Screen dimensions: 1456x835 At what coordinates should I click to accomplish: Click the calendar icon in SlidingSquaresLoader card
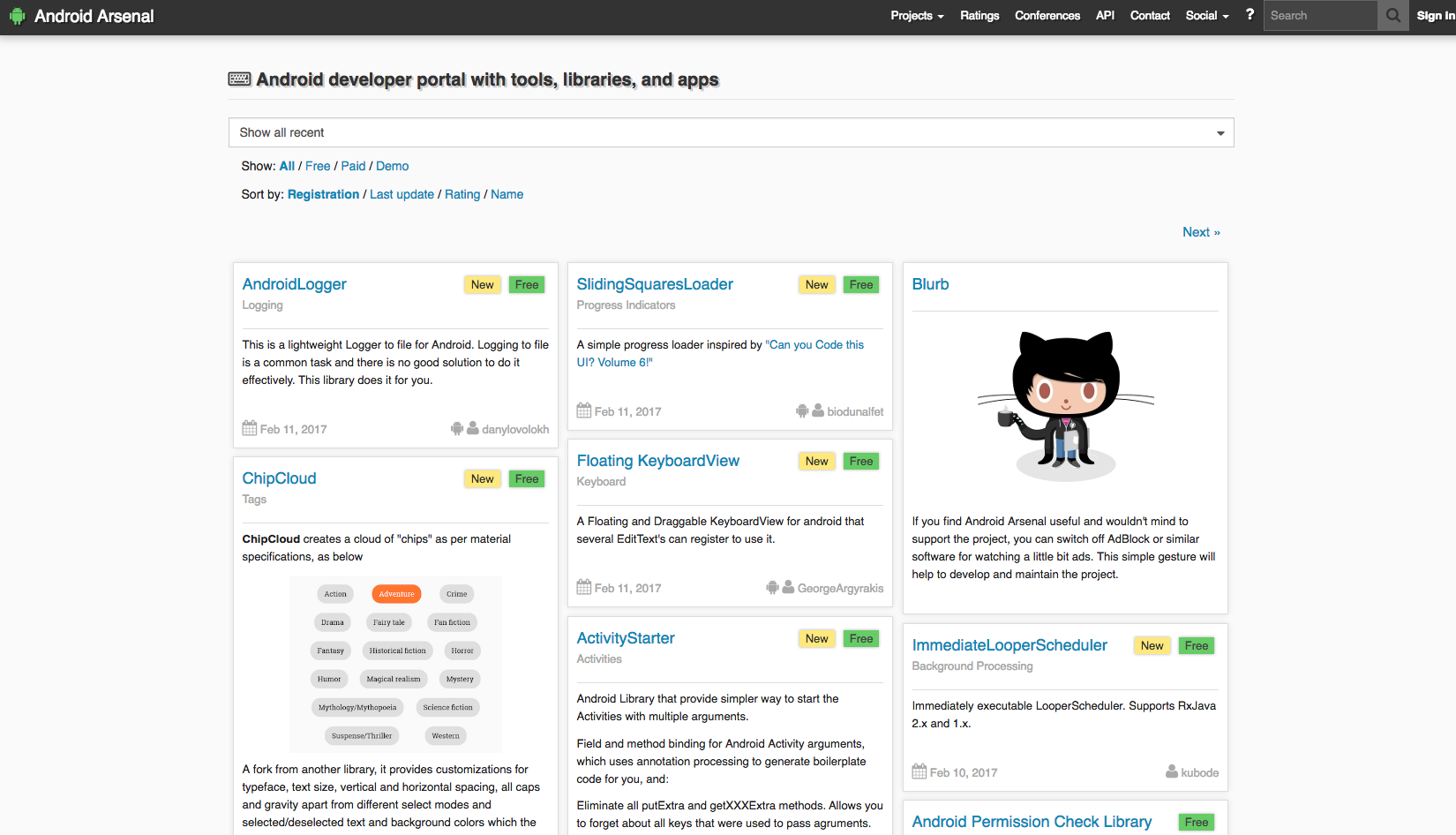[584, 410]
